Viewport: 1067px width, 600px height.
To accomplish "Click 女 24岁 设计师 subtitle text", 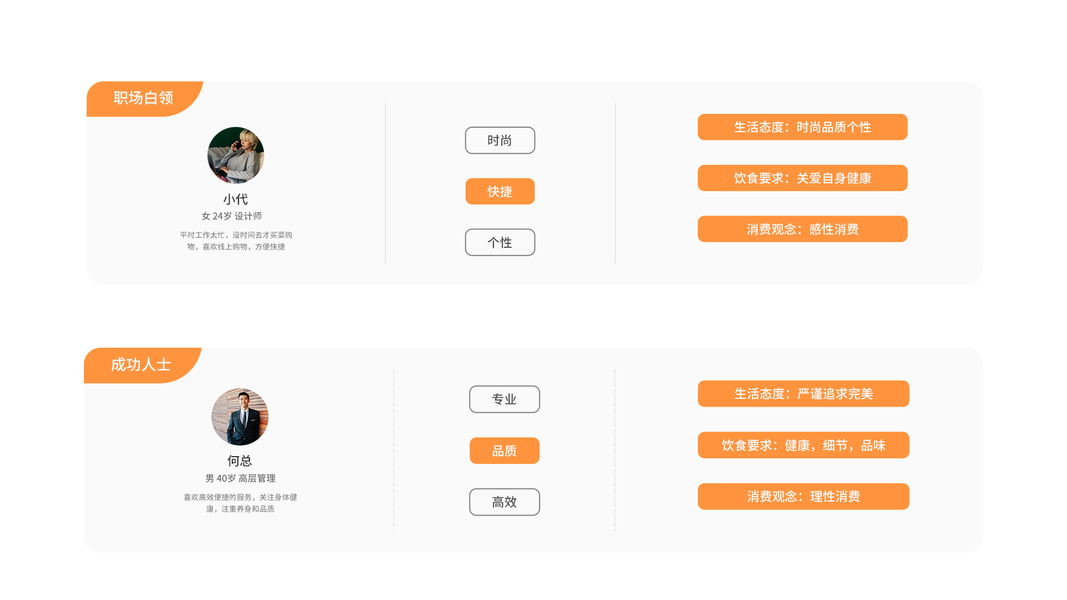I will coord(232,216).
